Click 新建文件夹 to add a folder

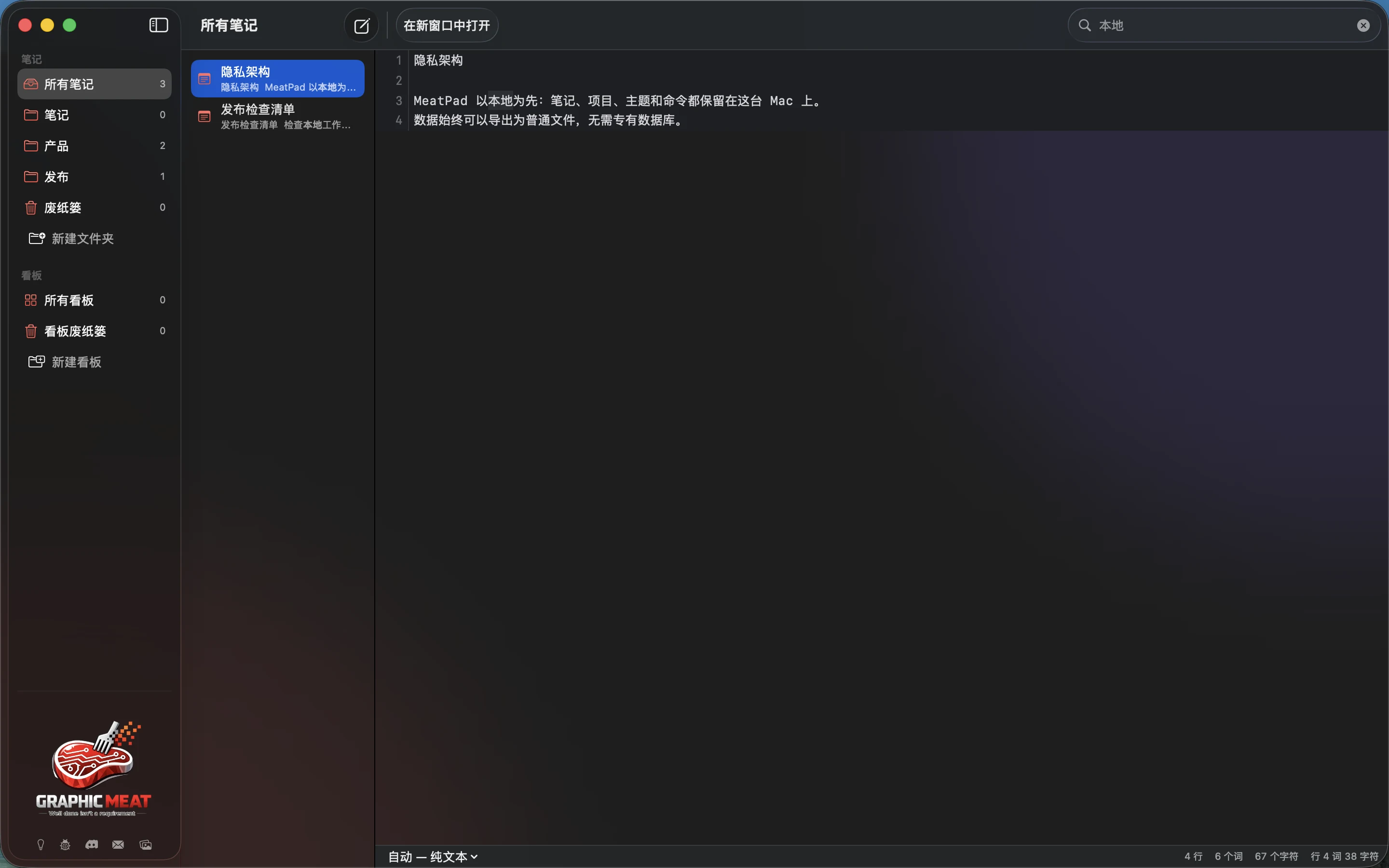pos(72,239)
